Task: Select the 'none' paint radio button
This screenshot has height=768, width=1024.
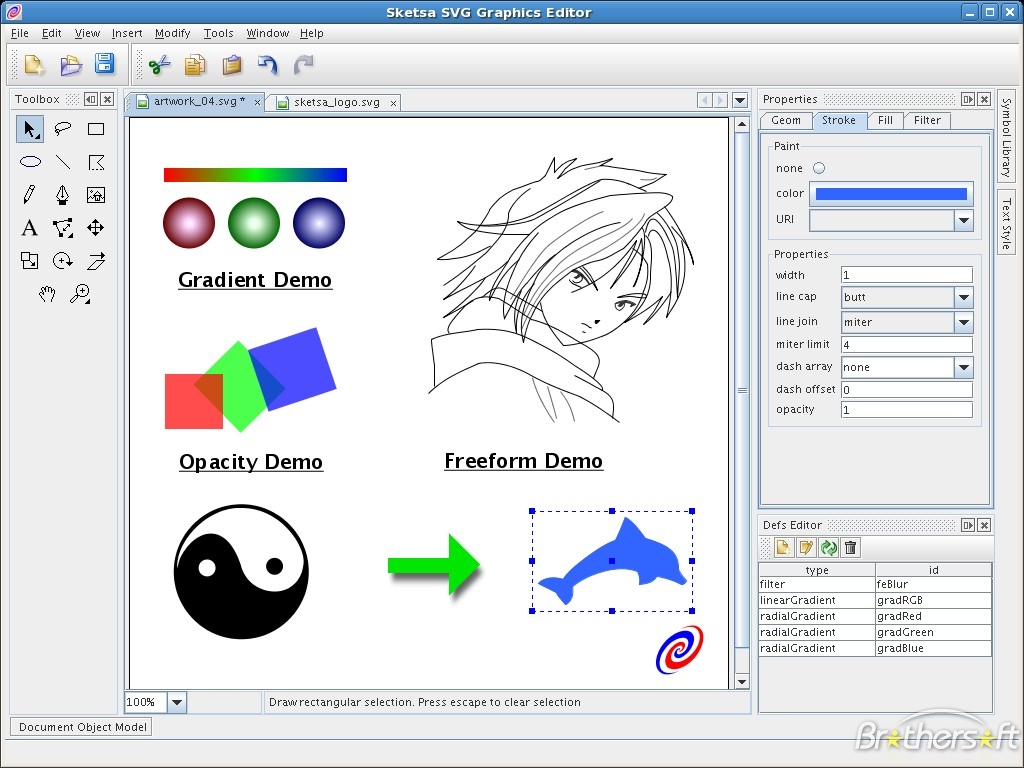Action: [x=819, y=167]
